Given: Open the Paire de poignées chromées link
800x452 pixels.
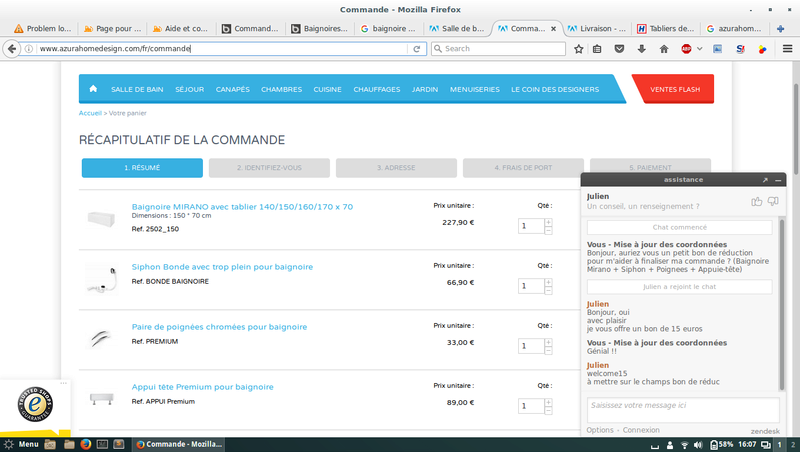Looking at the screenshot, I should pos(219,327).
